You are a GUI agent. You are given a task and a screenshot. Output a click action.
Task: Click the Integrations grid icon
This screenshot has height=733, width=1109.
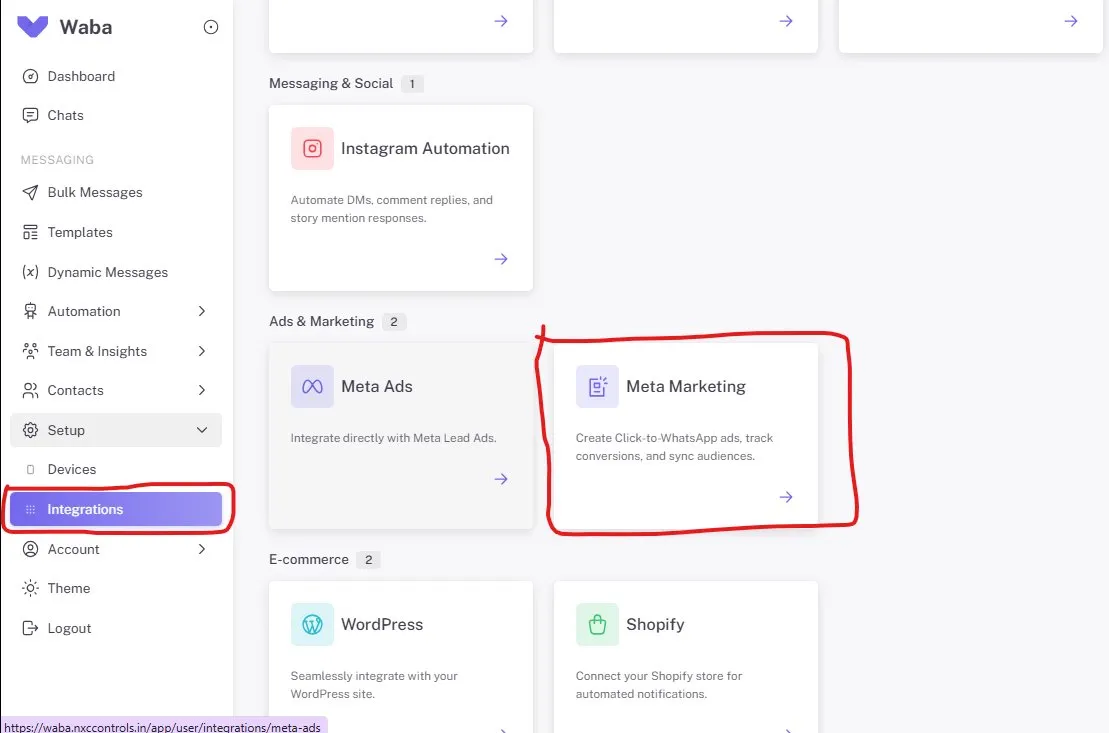[x=30, y=509]
